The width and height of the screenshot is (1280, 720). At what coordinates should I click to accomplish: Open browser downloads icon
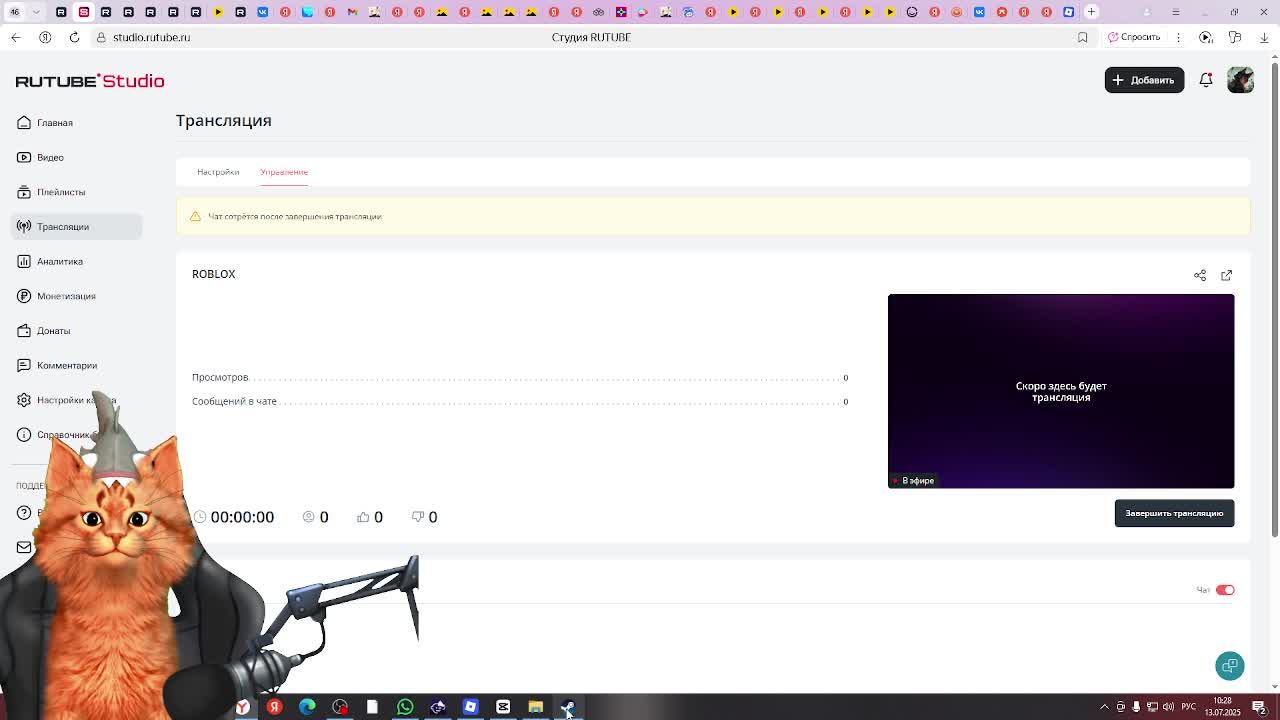[x=1264, y=37]
